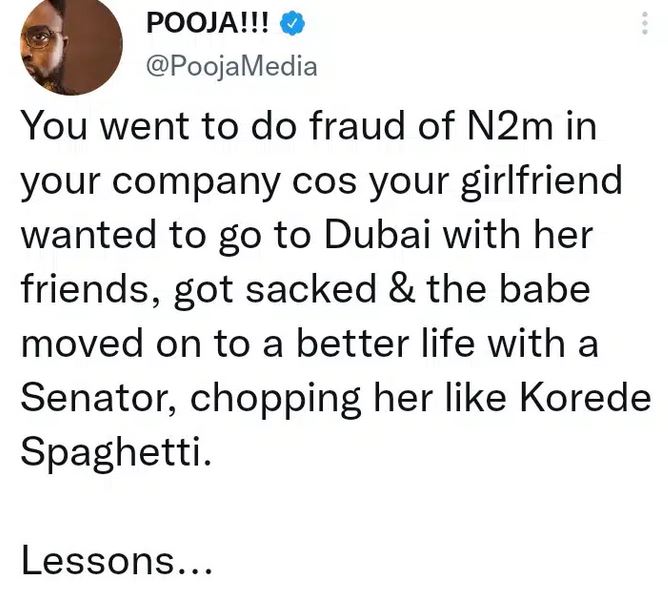Screen dimensions: 668x590
Task: Open the POOJA!!! display name profile
Action: 208,23
